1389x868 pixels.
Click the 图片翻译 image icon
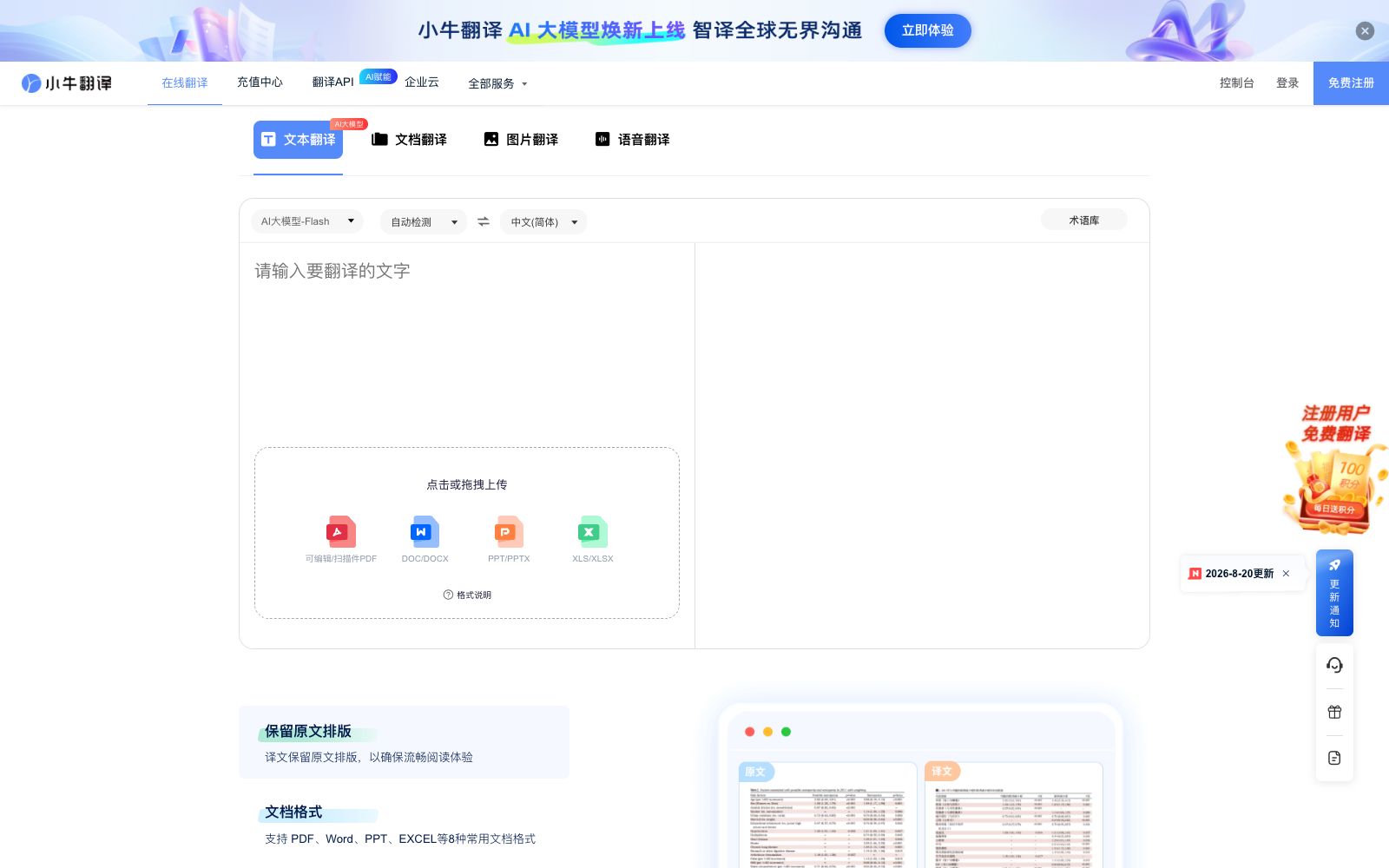(491, 139)
